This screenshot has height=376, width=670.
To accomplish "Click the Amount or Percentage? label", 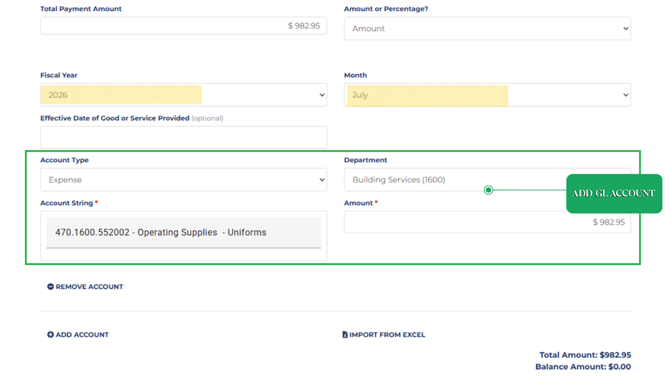I will pos(386,9).
